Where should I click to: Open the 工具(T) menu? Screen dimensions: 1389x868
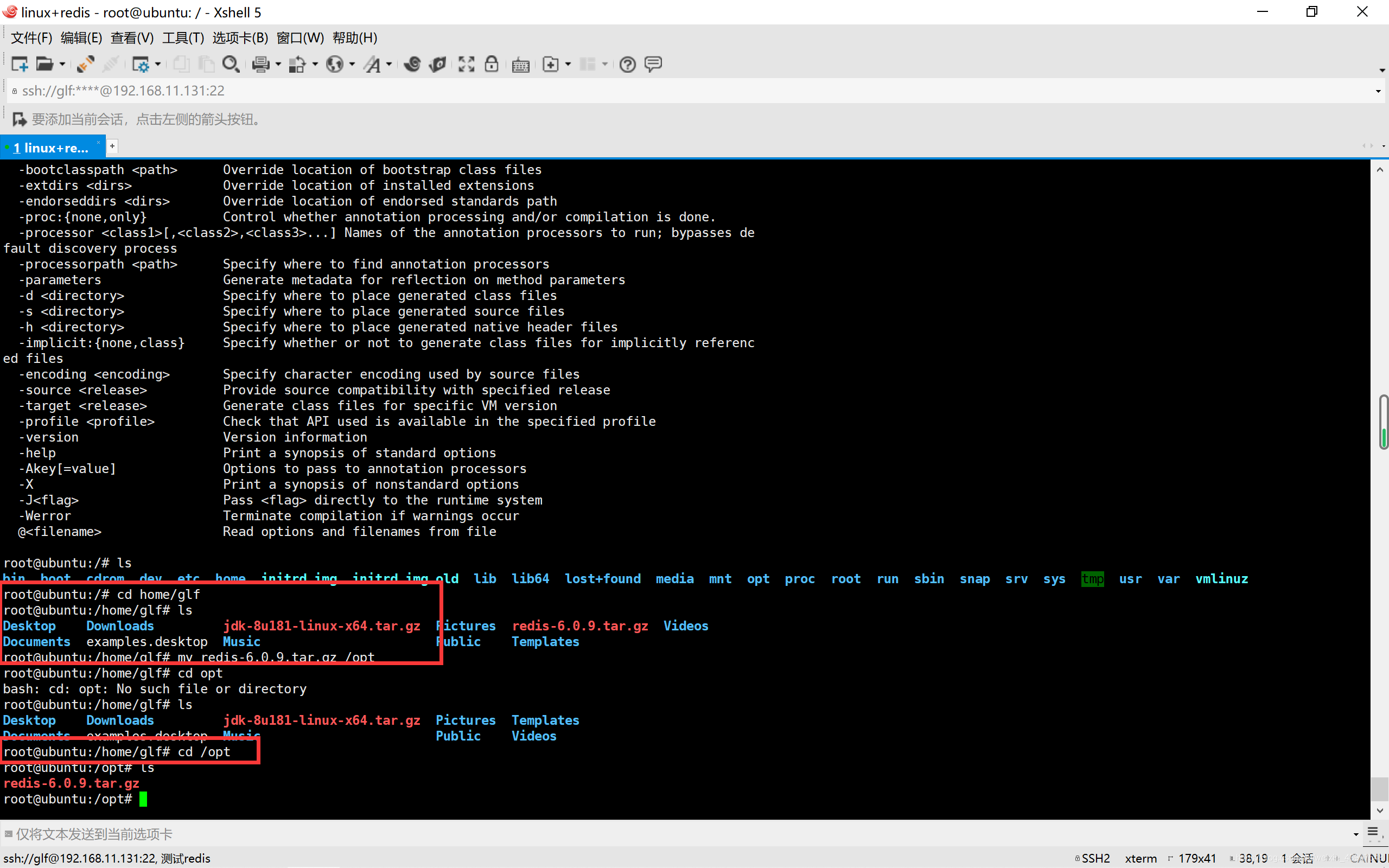(x=183, y=38)
